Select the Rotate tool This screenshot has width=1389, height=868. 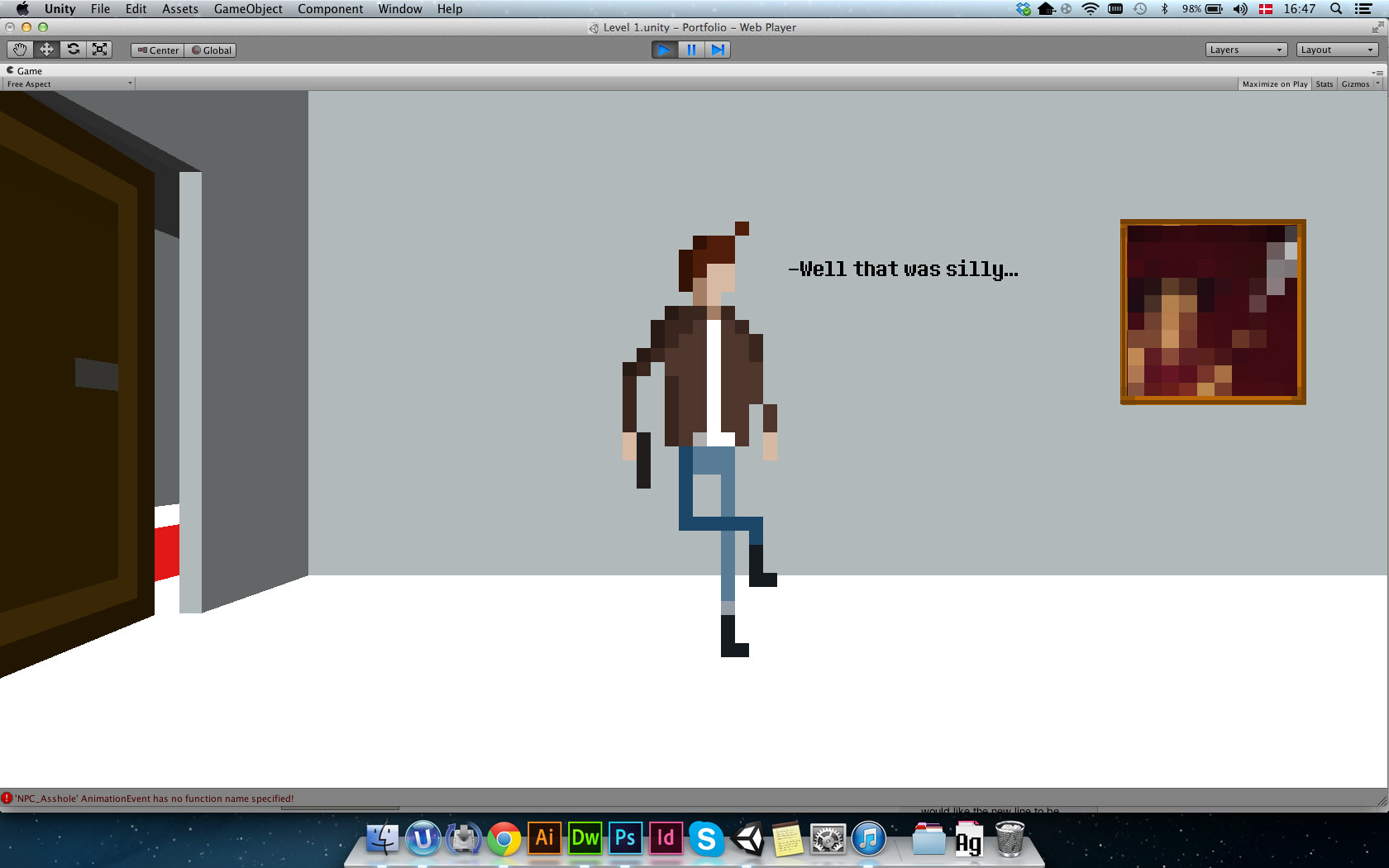click(x=73, y=49)
